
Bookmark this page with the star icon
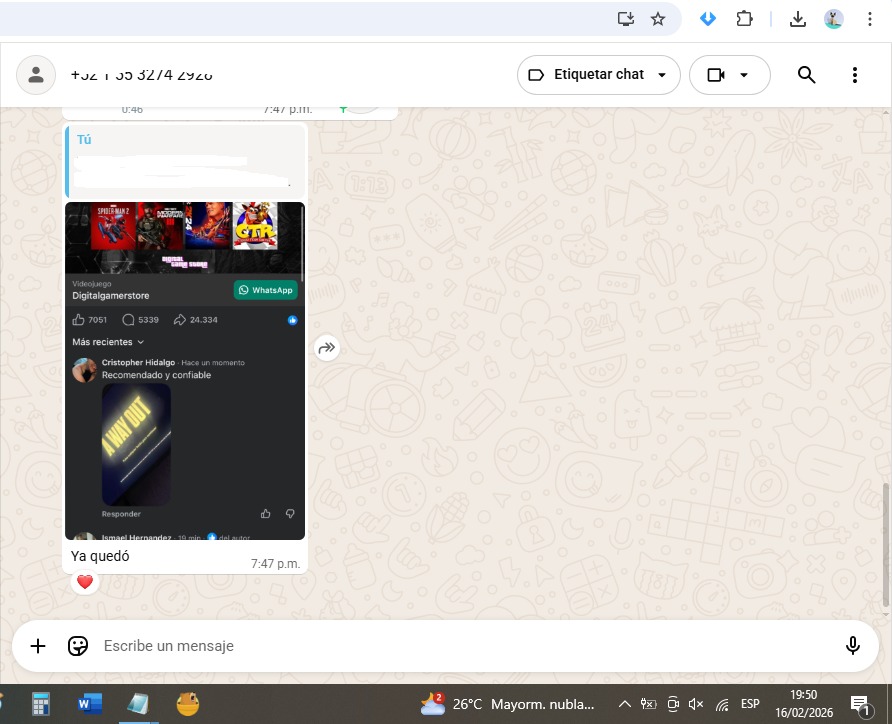point(658,19)
